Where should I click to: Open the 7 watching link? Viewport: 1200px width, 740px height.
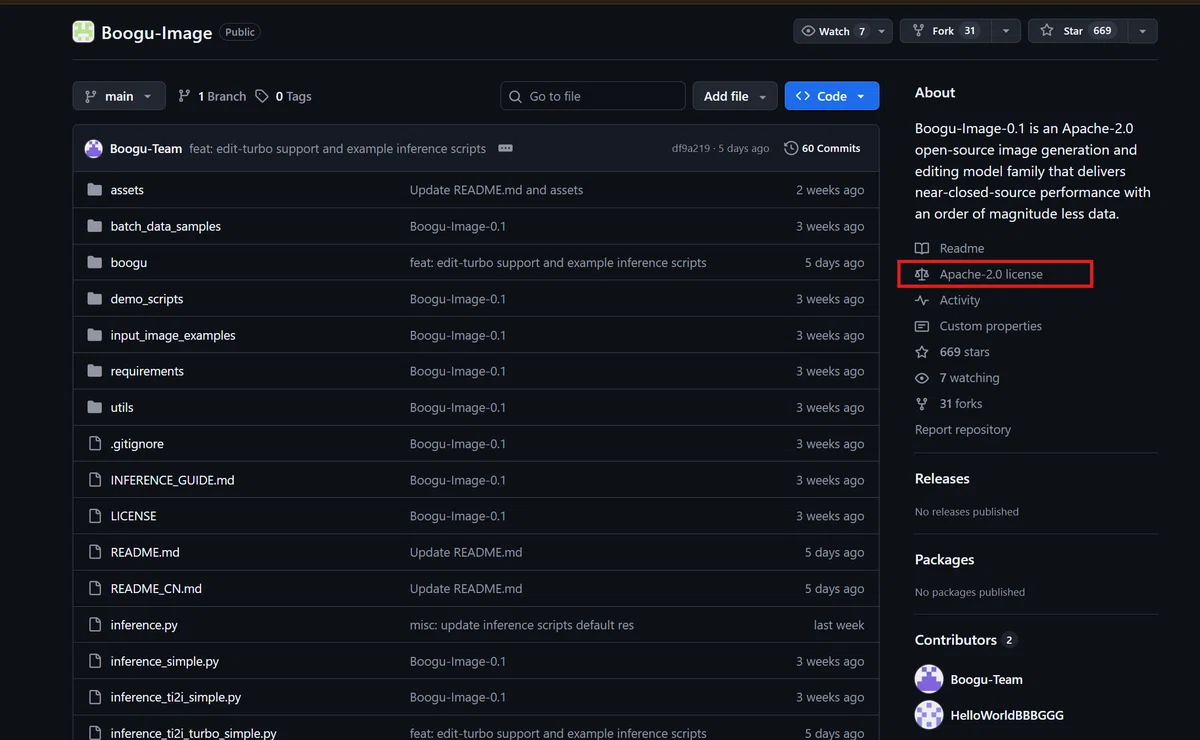coord(969,378)
